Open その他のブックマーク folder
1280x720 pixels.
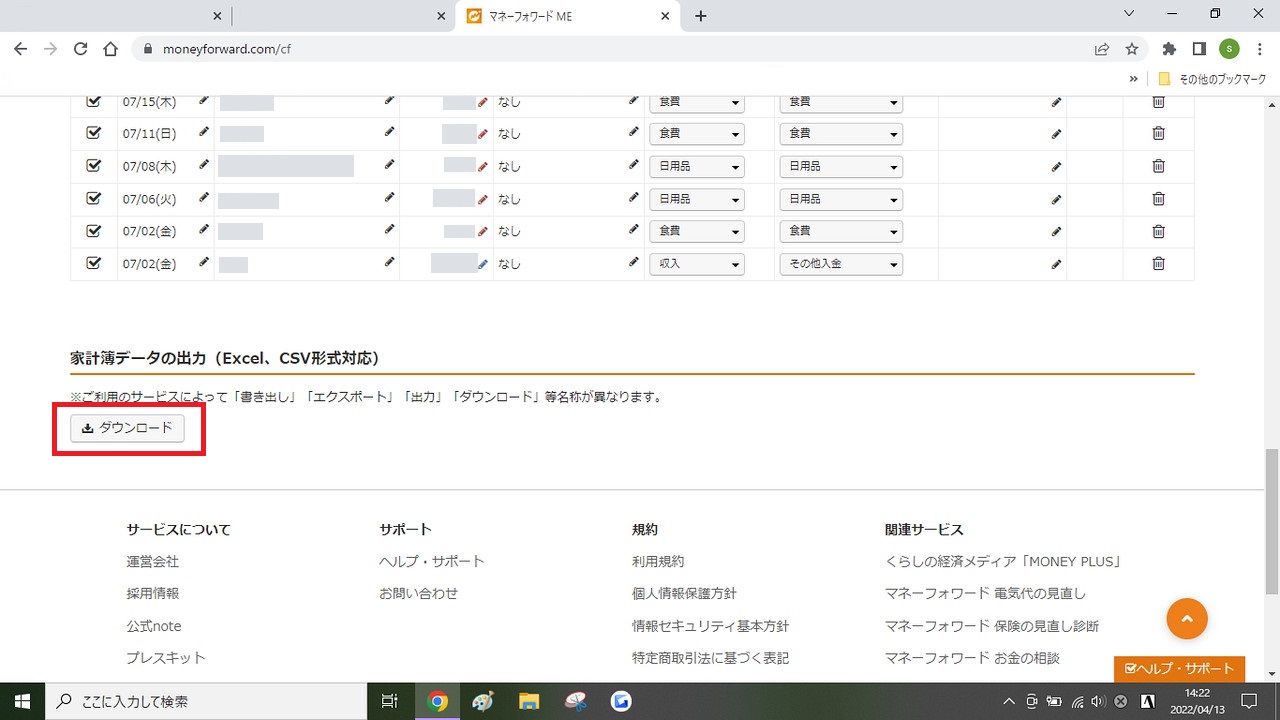point(1213,78)
